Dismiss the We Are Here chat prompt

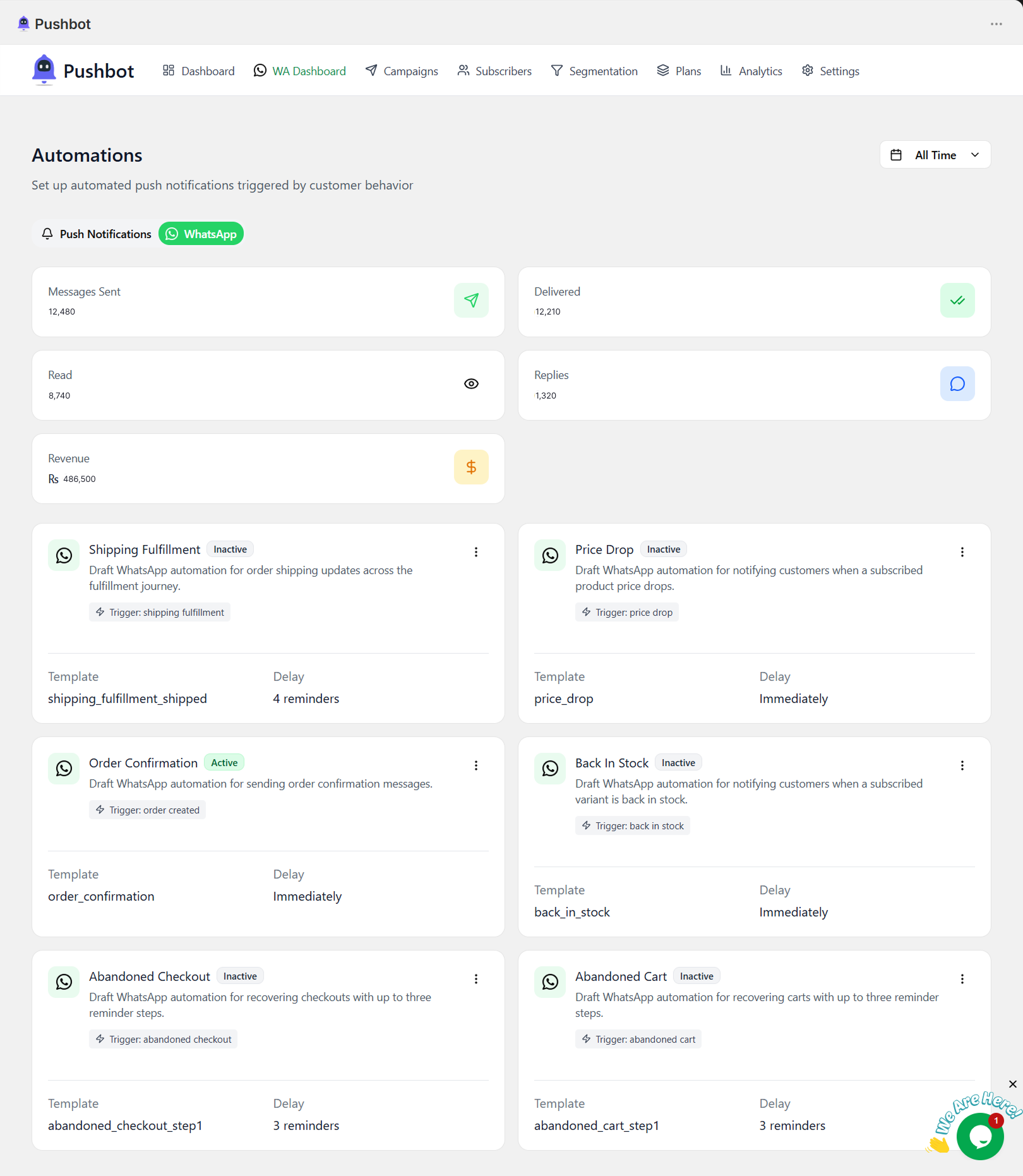(1013, 1084)
